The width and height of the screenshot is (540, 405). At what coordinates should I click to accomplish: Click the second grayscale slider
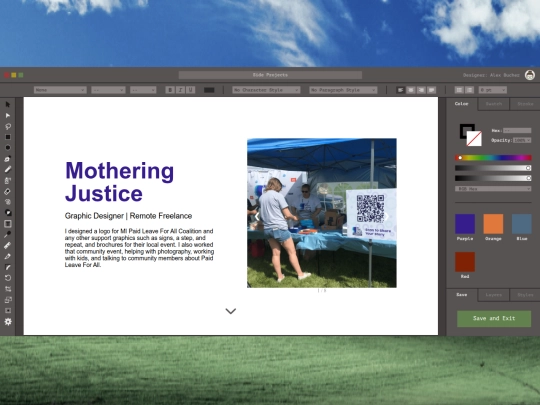click(x=493, y=178)
